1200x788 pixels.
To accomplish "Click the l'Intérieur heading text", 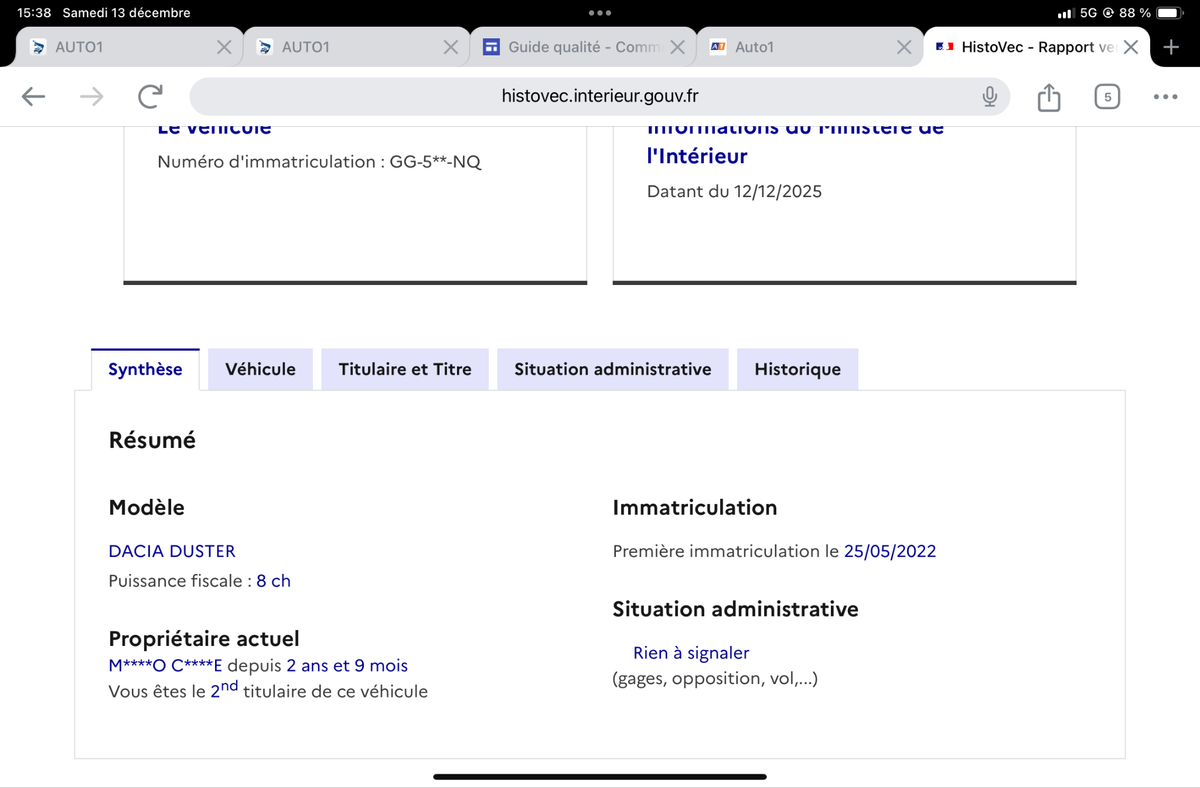I will tap(697, 156).
